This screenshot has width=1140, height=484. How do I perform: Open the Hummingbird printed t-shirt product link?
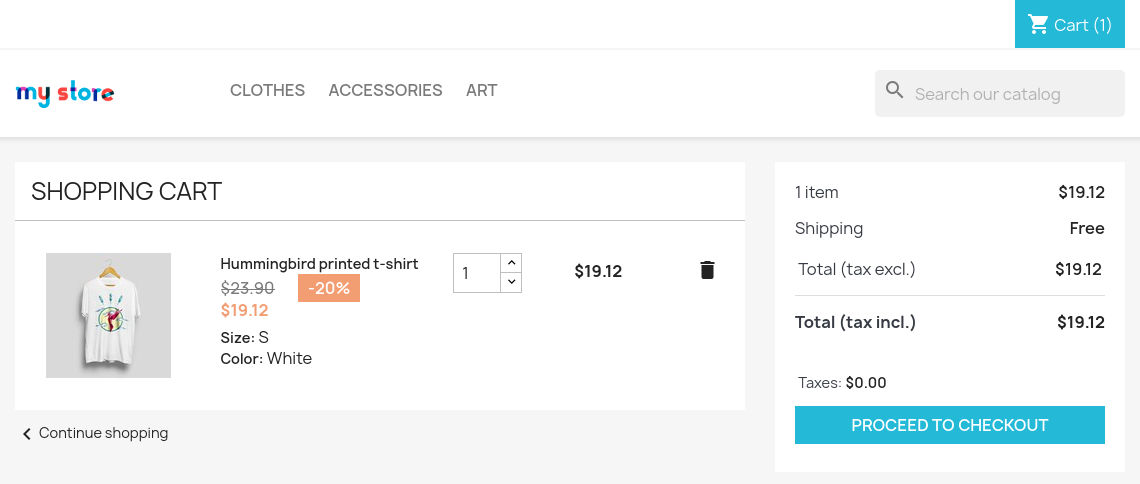(x=319, y=263)
